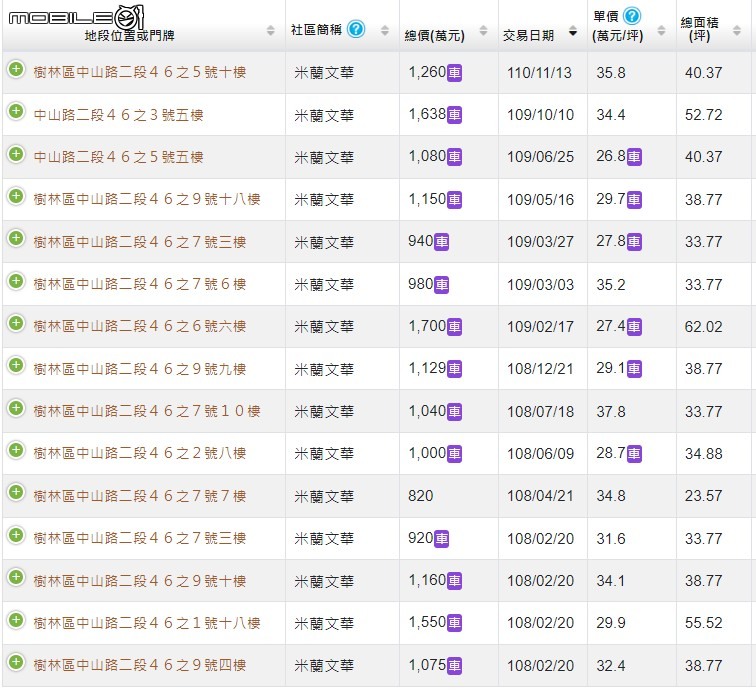Select 米蘭文華 in 110/11/13 row
The height and width of the screenshot is (692, 756).
pyautogui.click(x=324, y=73)
